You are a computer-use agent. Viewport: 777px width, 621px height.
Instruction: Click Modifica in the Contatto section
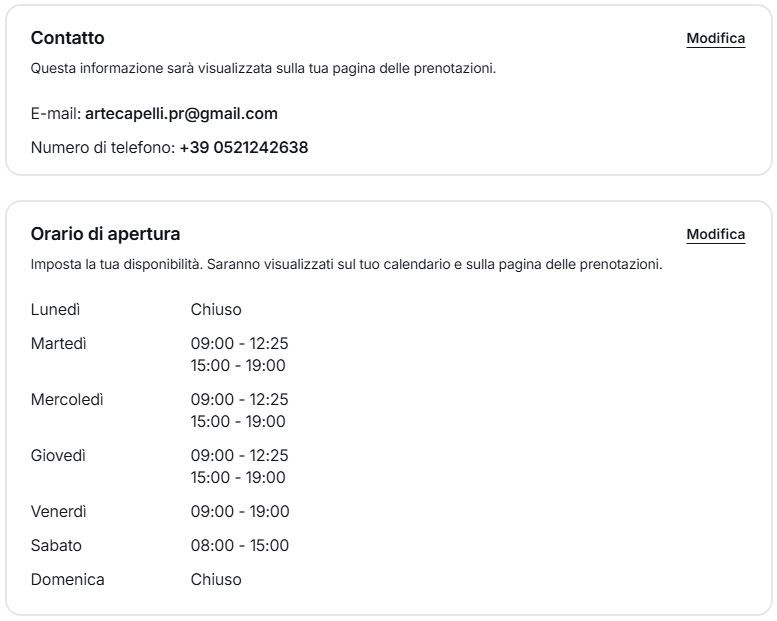tap(715, 39)
